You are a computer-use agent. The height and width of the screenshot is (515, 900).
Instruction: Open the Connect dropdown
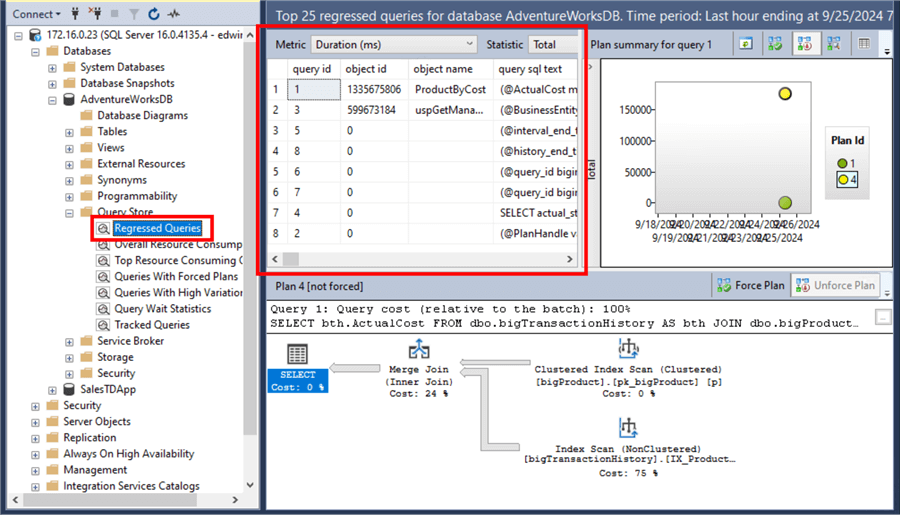[x=37, y=14]
